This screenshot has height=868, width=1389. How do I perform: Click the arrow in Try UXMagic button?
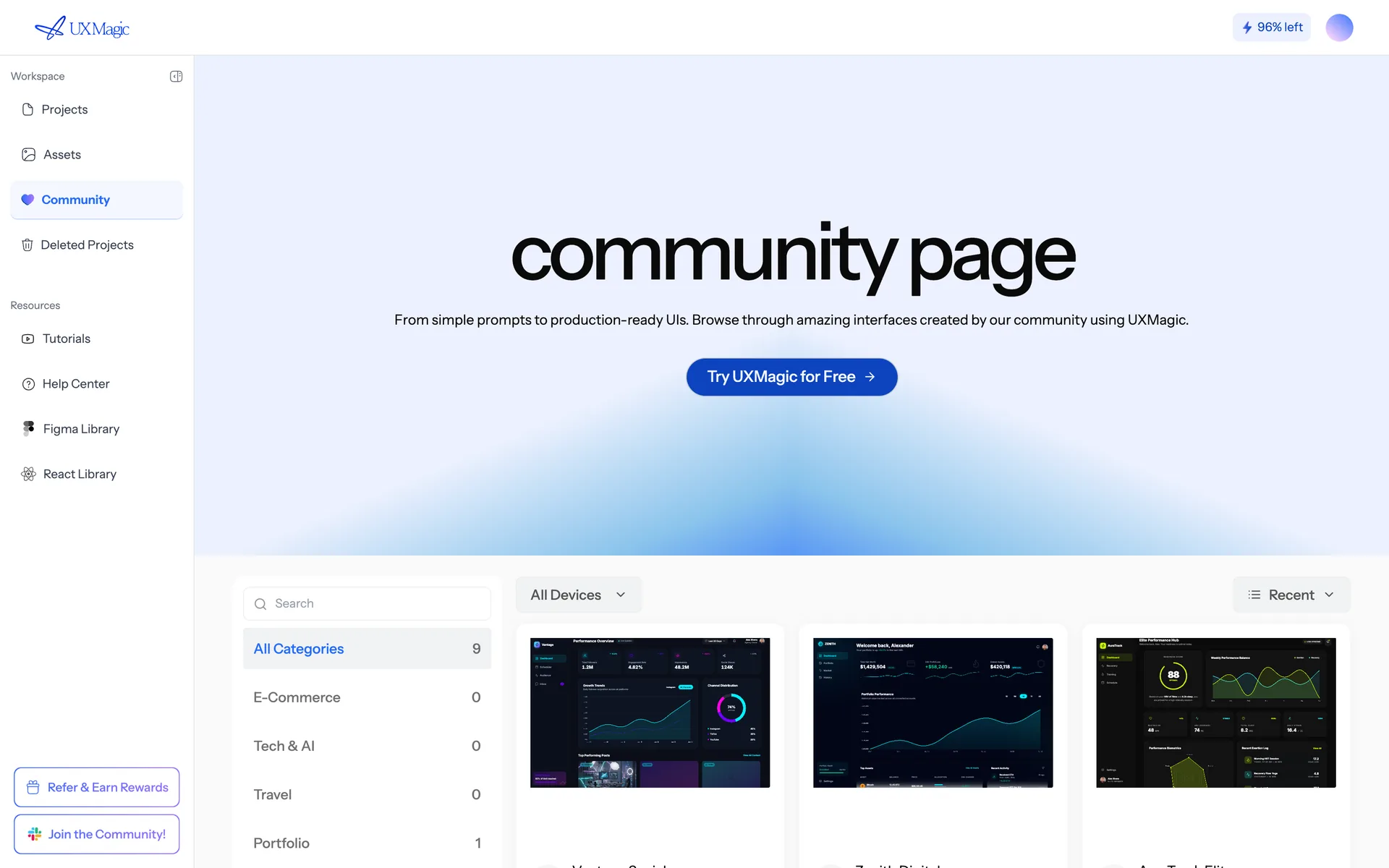(x=870, y=377)
